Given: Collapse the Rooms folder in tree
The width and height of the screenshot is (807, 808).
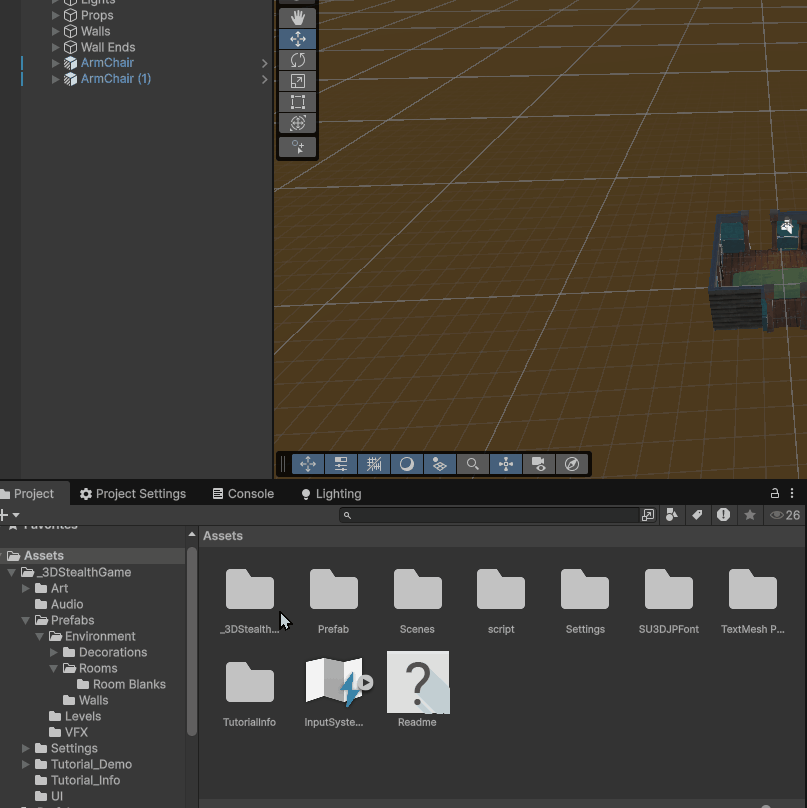Looking at the screenshot, I should (54, 669).
